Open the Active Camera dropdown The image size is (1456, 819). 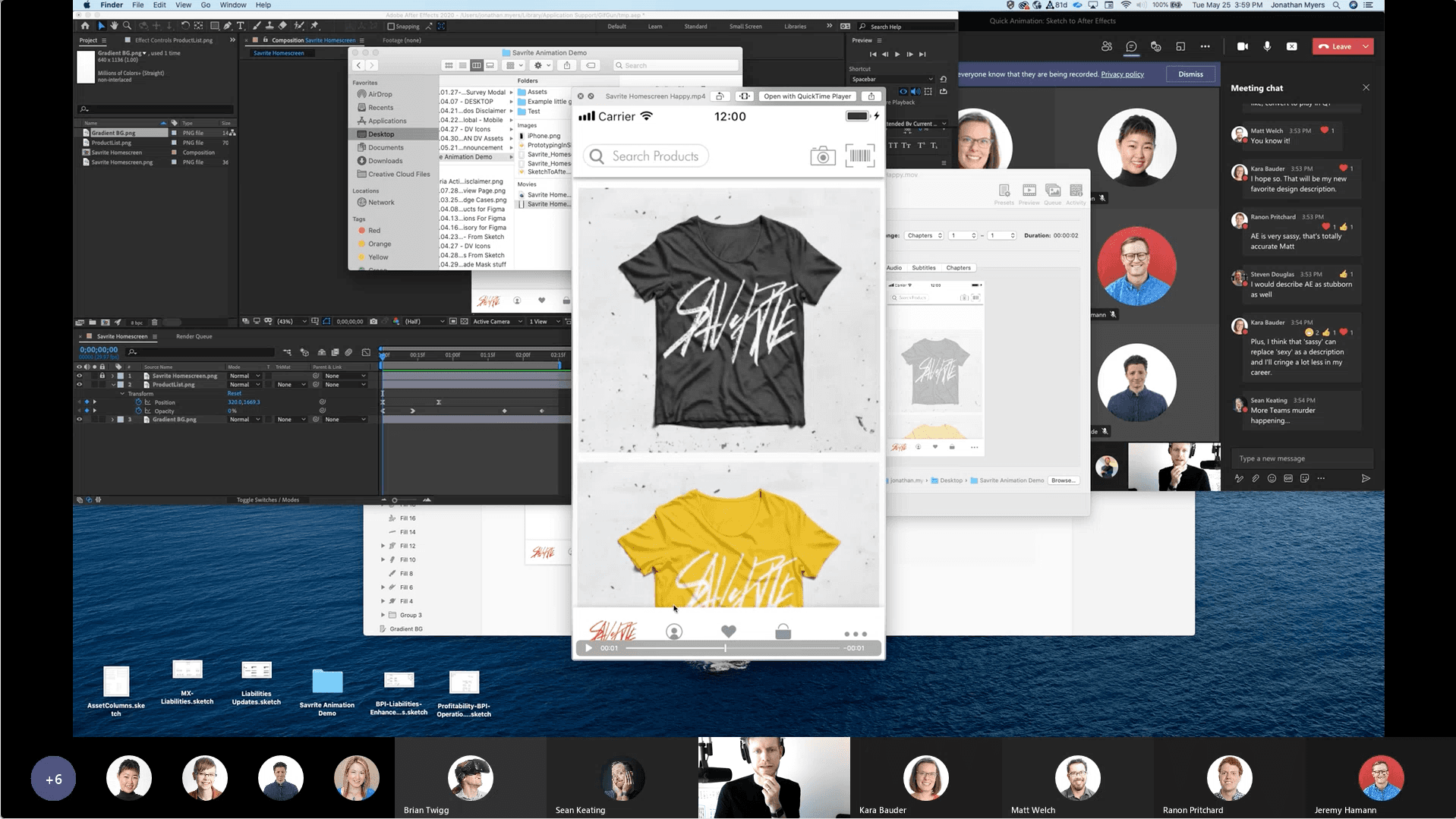click(x=497, y=321)
